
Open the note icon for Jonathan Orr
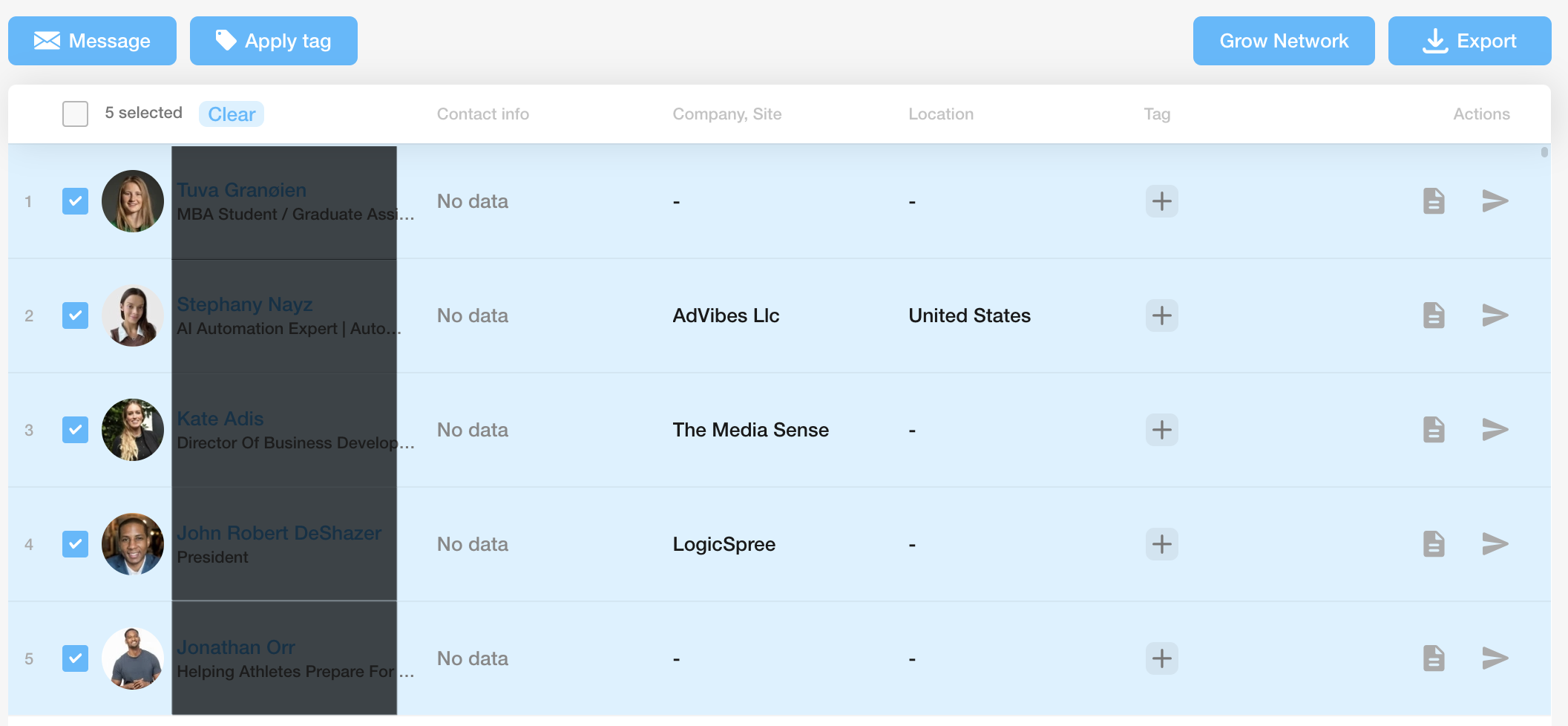point(1434,658)
